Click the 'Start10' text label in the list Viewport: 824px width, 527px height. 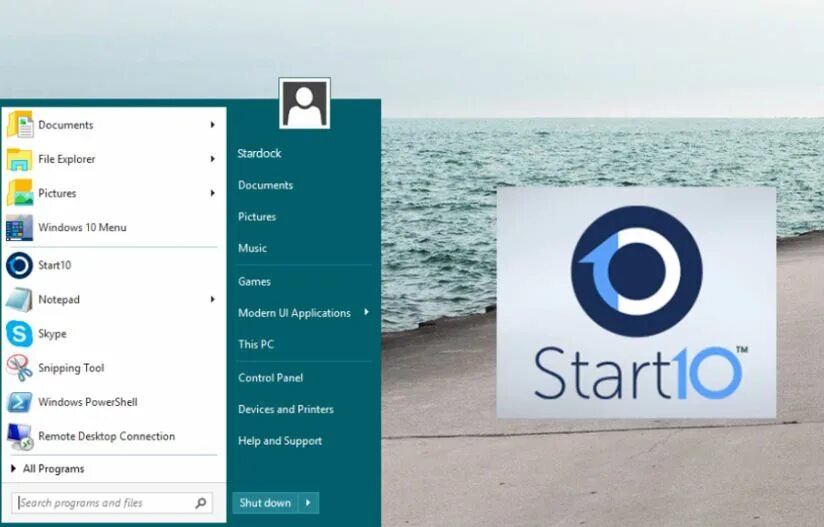[55, 265]
